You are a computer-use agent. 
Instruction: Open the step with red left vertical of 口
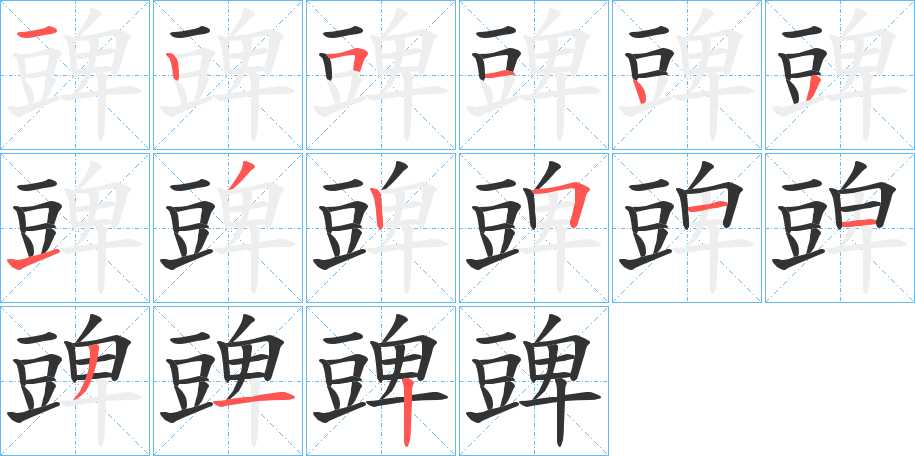click(228, 75)
